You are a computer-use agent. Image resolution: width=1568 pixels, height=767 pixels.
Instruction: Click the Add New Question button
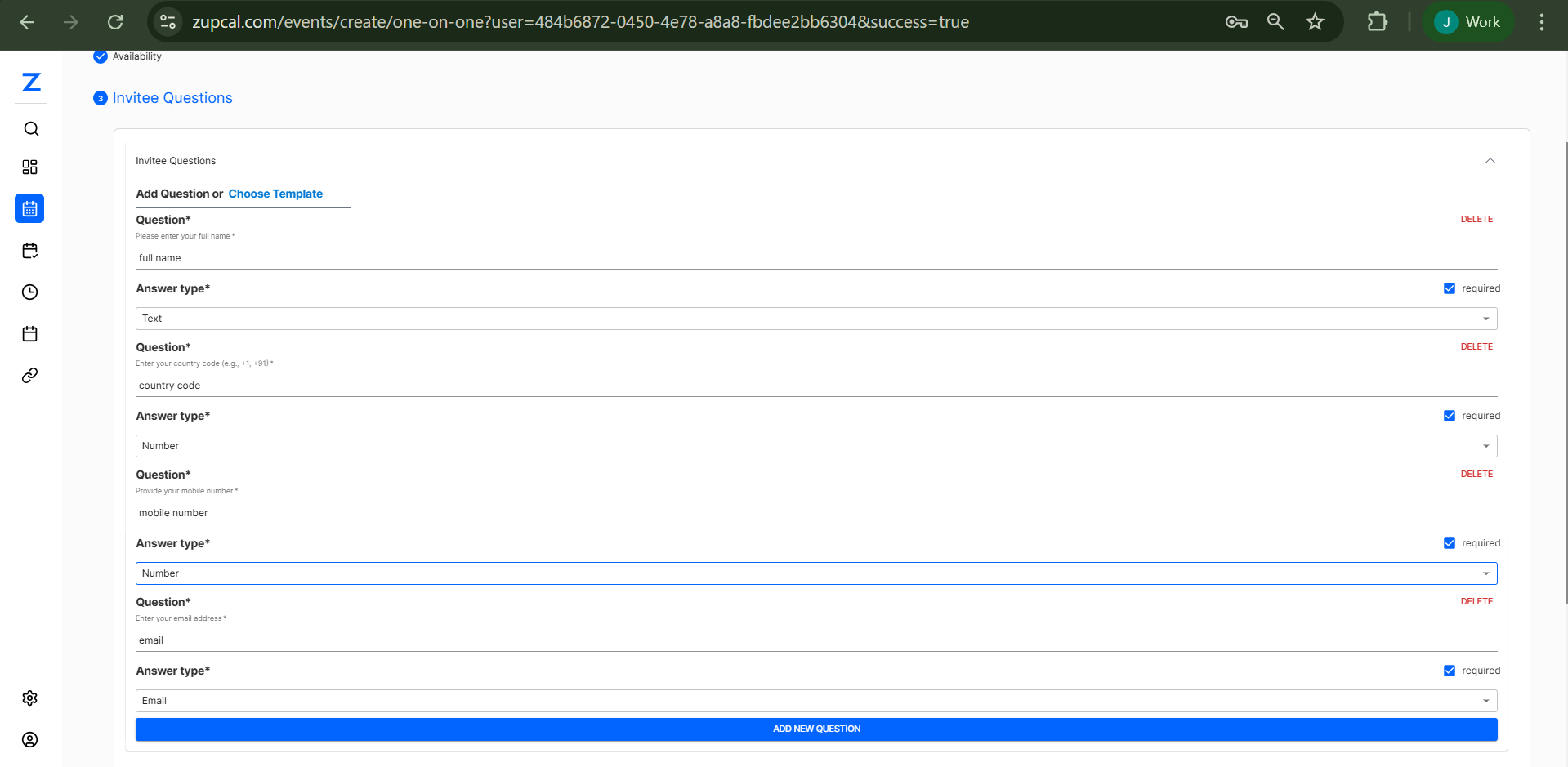815,729
